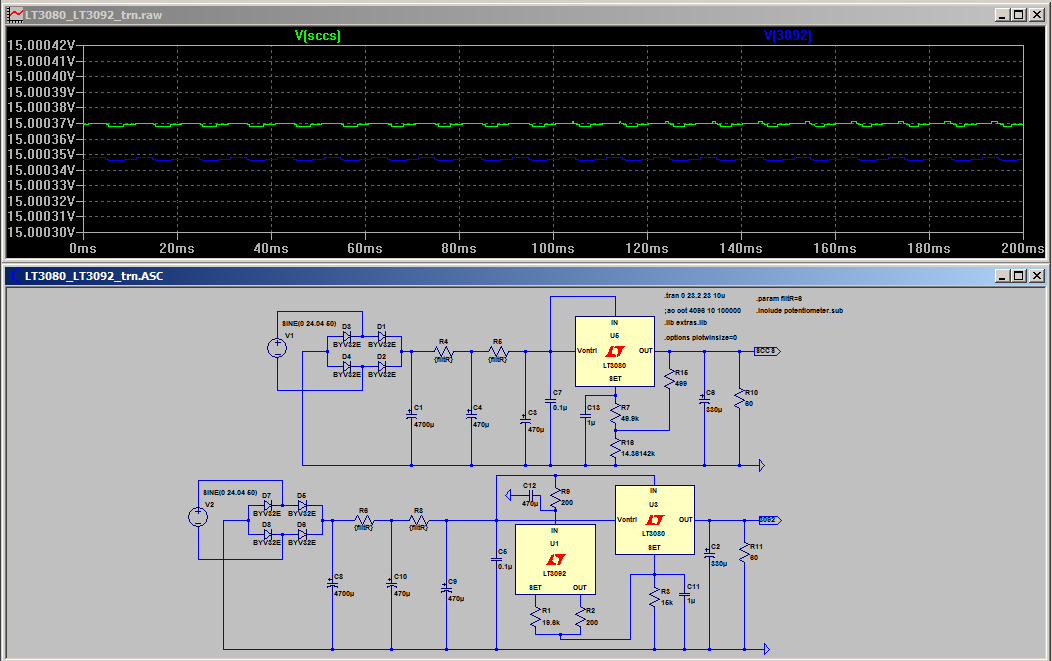Select diode D2 in the top bridge rectifier
The height and width of the screenshot is (661, 1052).
[x=382, y=366]
